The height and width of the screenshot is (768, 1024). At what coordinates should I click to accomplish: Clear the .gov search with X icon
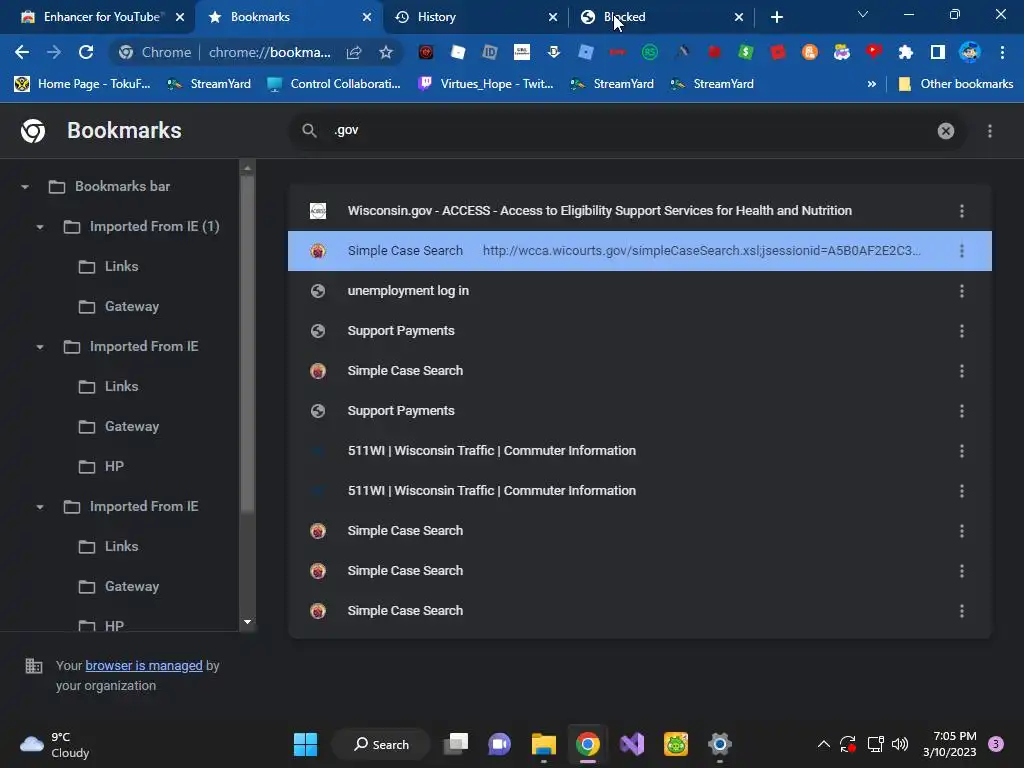[x=946, y=131]
